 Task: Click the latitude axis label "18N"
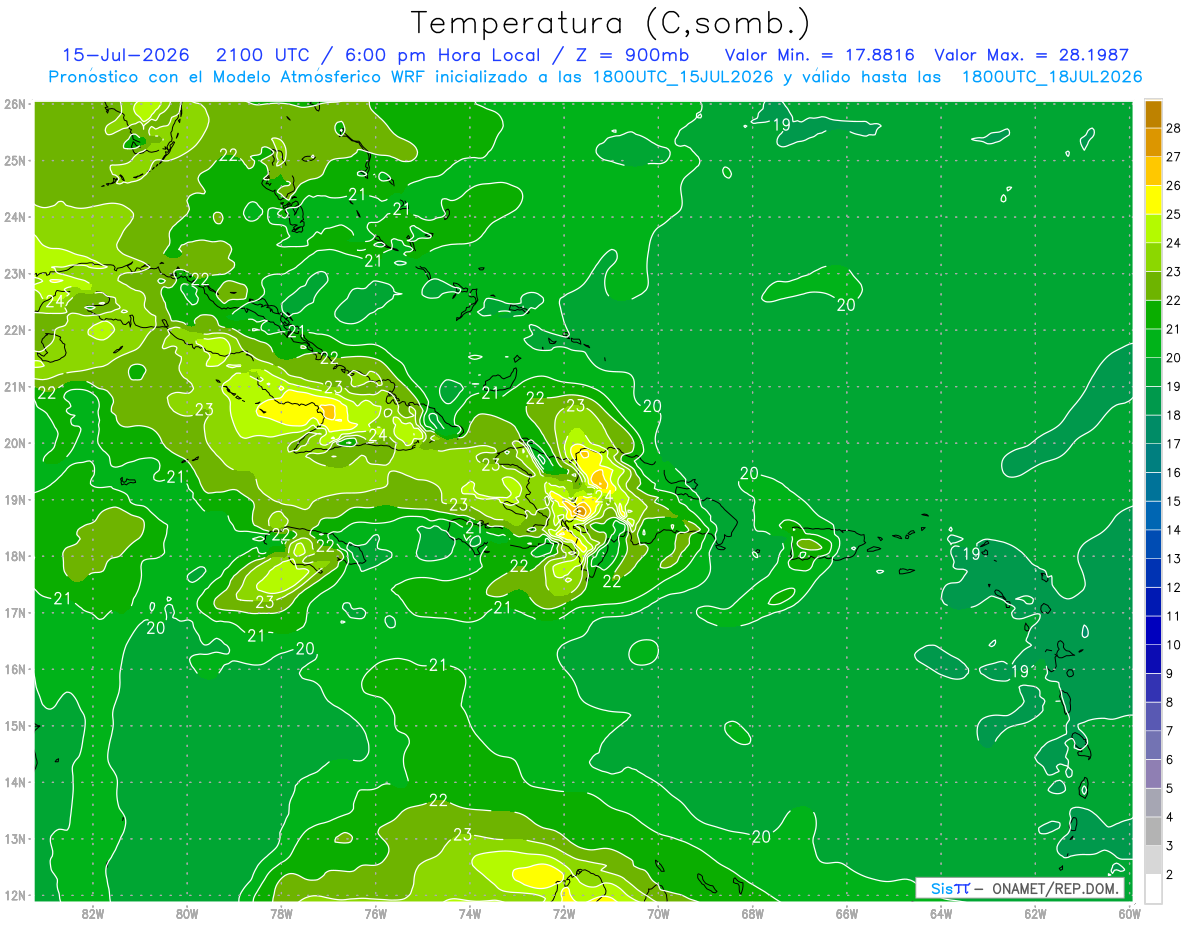[x=15, y=556]
